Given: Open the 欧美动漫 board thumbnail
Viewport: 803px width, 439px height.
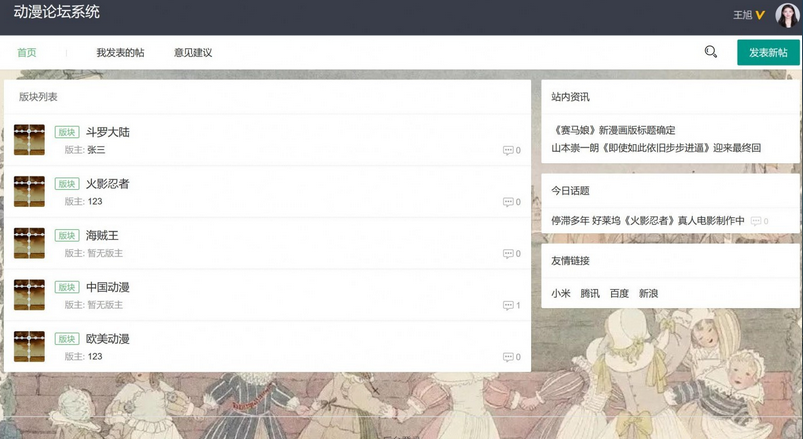Looking at the screenshot, I should 29,346.
